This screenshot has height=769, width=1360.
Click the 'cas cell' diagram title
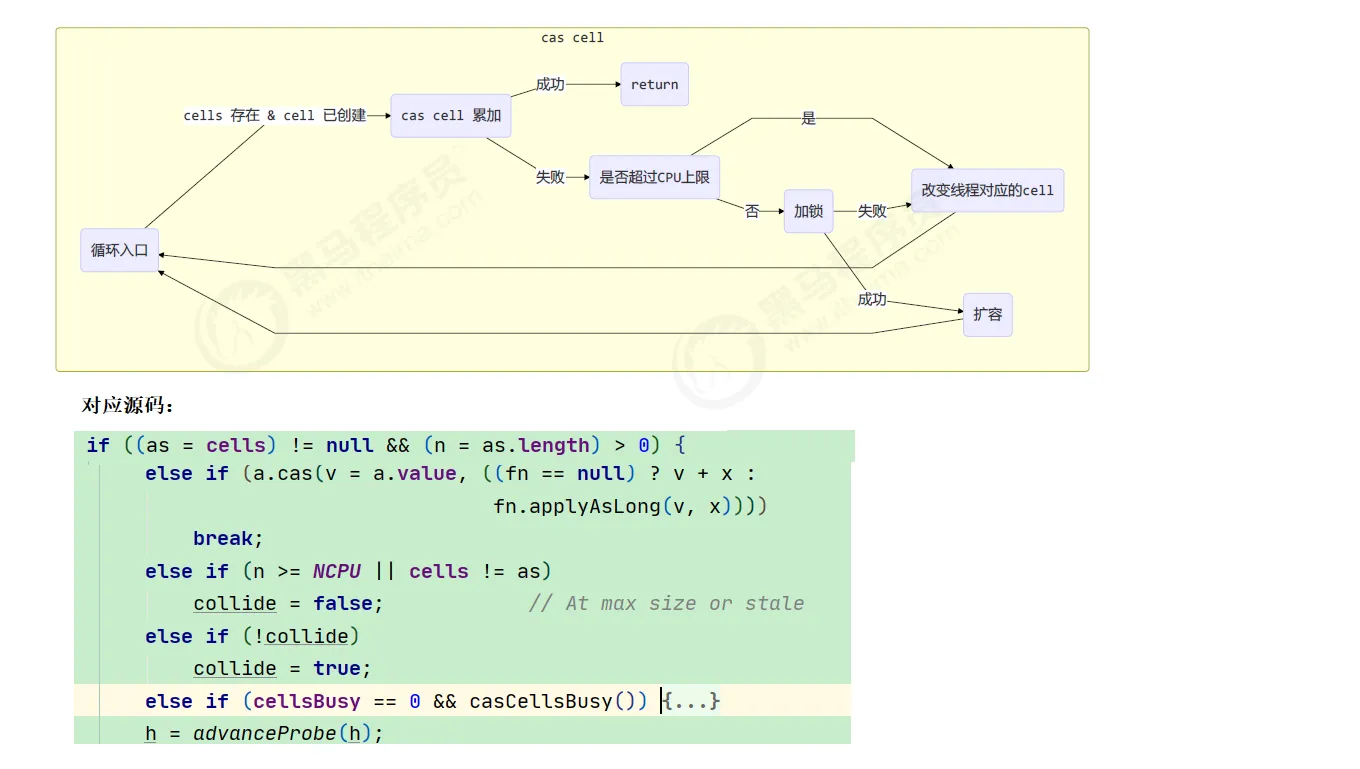pos(573,37)
